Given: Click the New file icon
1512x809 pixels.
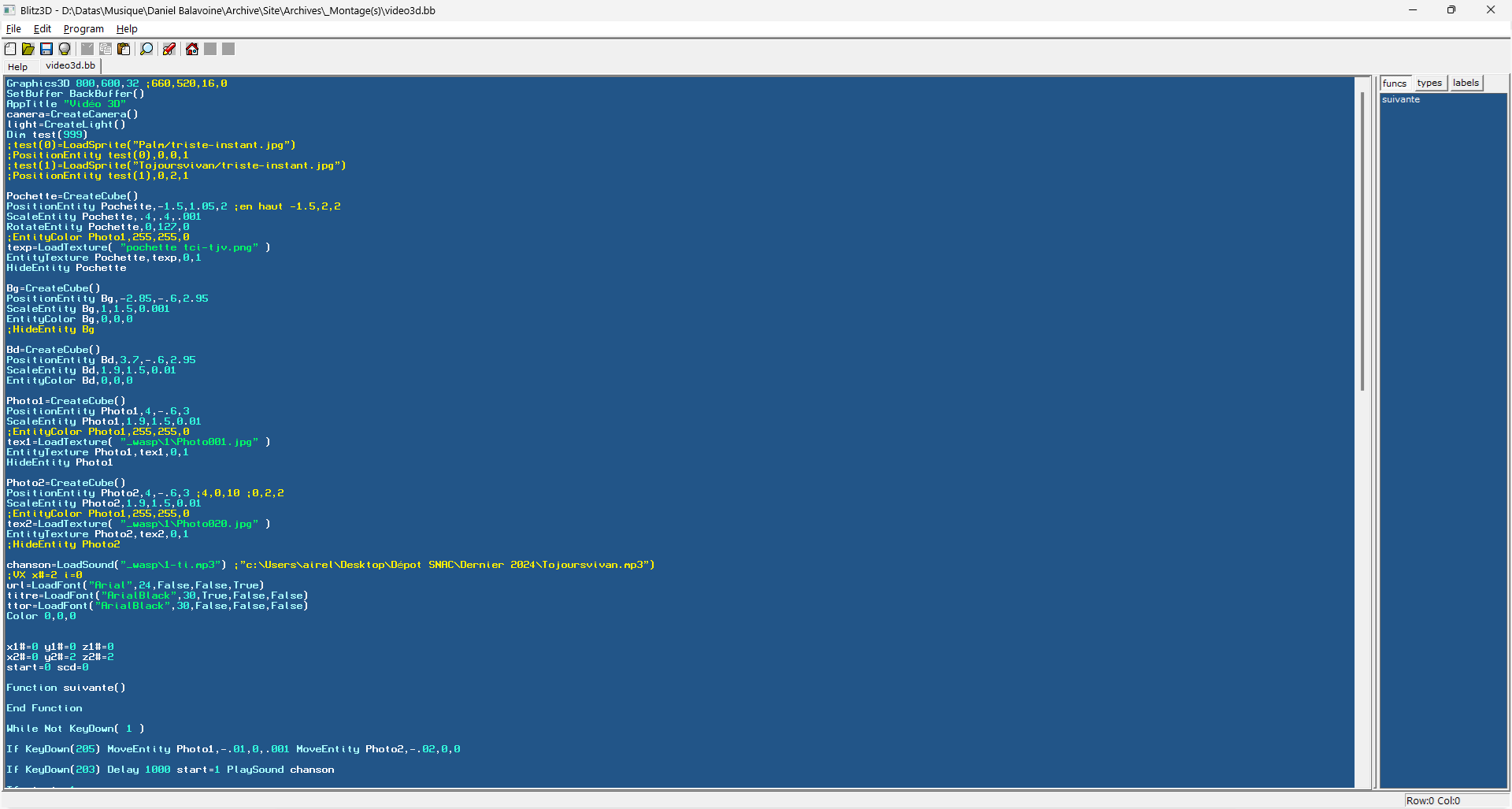Looking at the screenshot, I should (10, 49).
